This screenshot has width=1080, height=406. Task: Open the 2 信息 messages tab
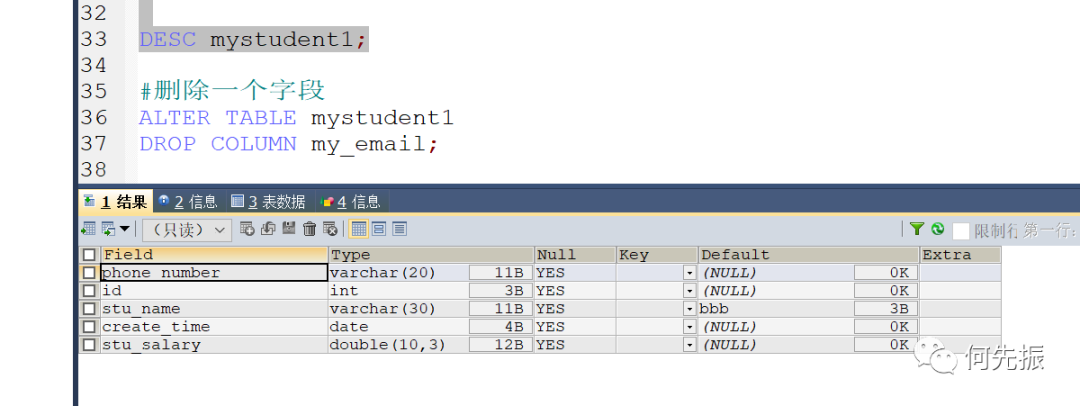(x=188, y=201)
